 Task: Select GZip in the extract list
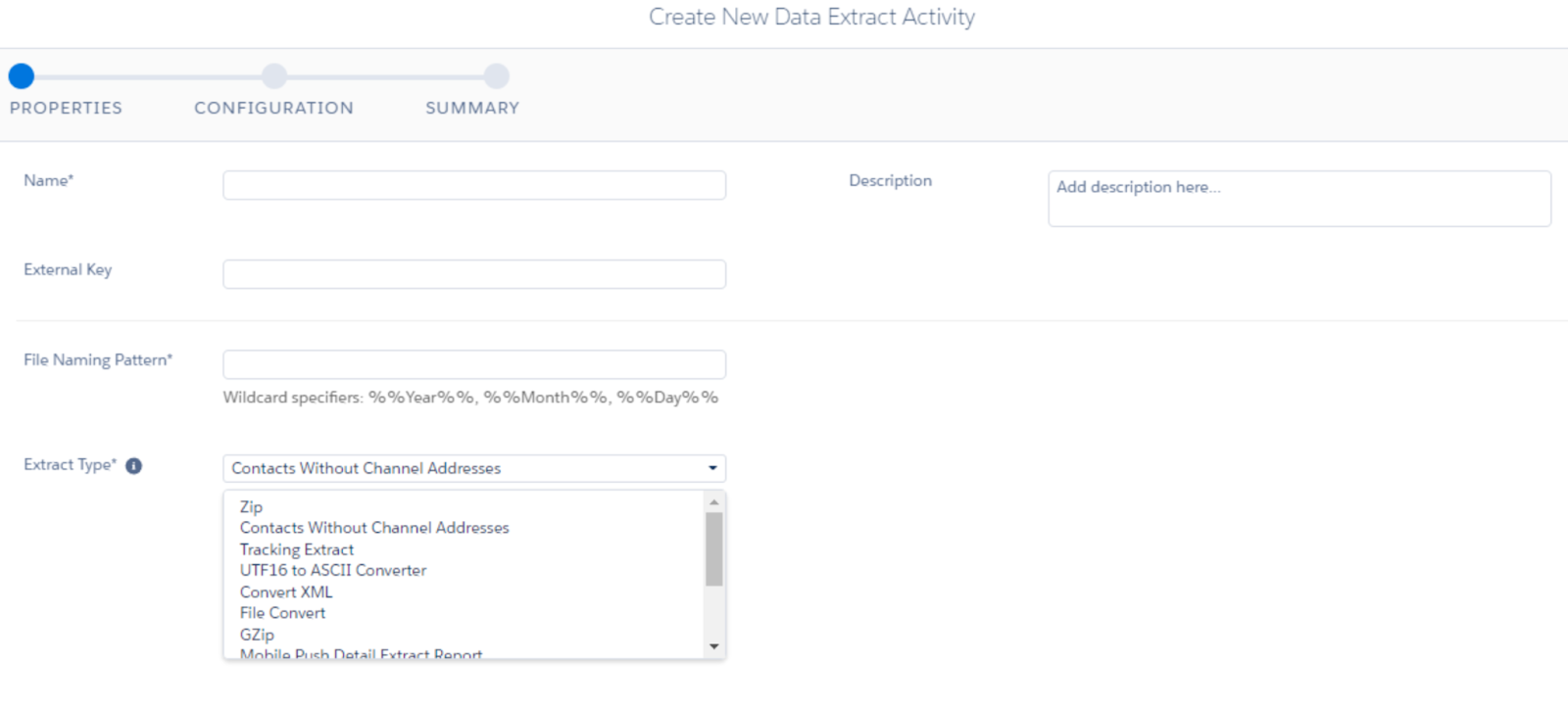[x=258, y=635]
